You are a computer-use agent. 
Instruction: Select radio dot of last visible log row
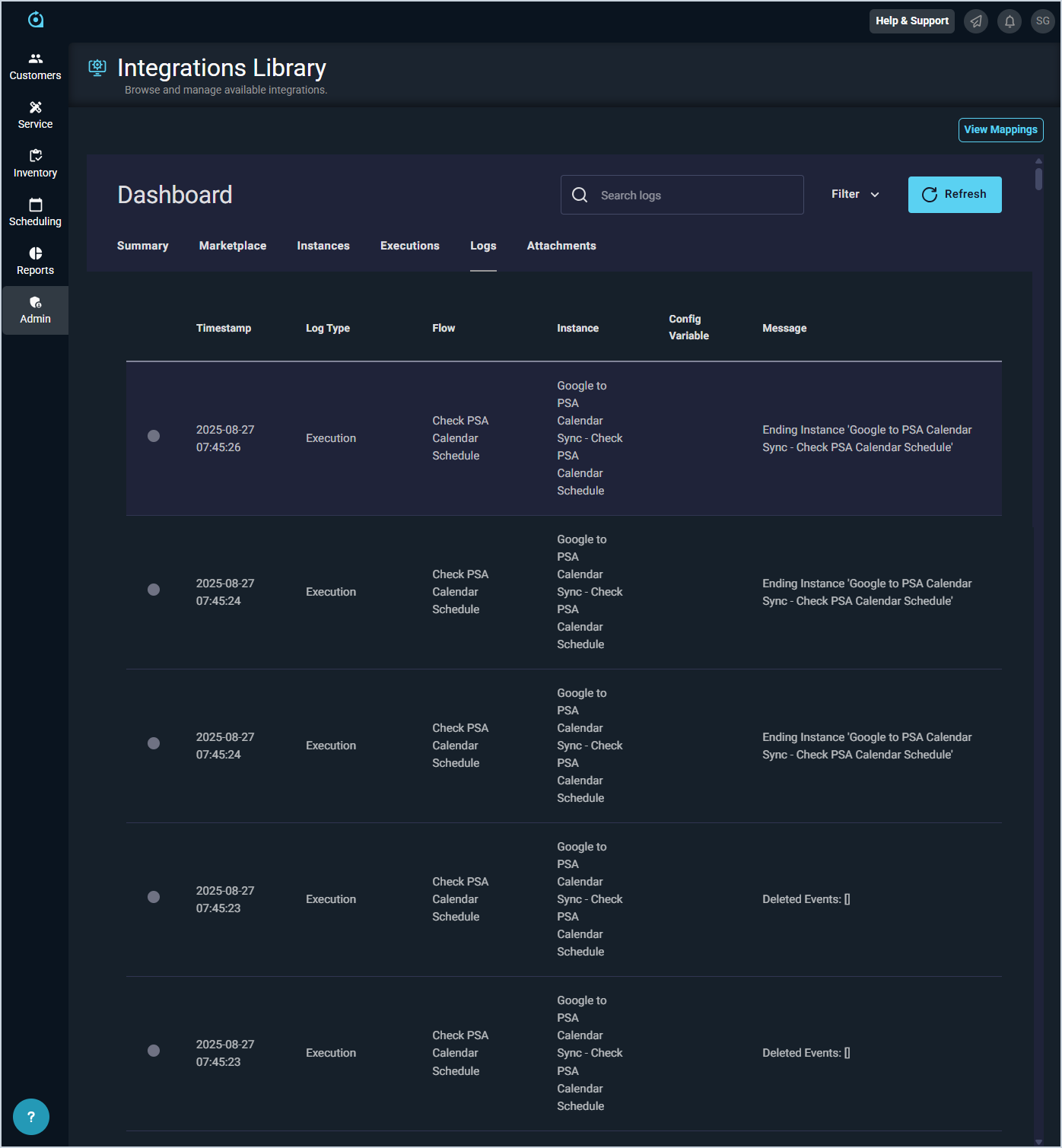pos(154,1051)
